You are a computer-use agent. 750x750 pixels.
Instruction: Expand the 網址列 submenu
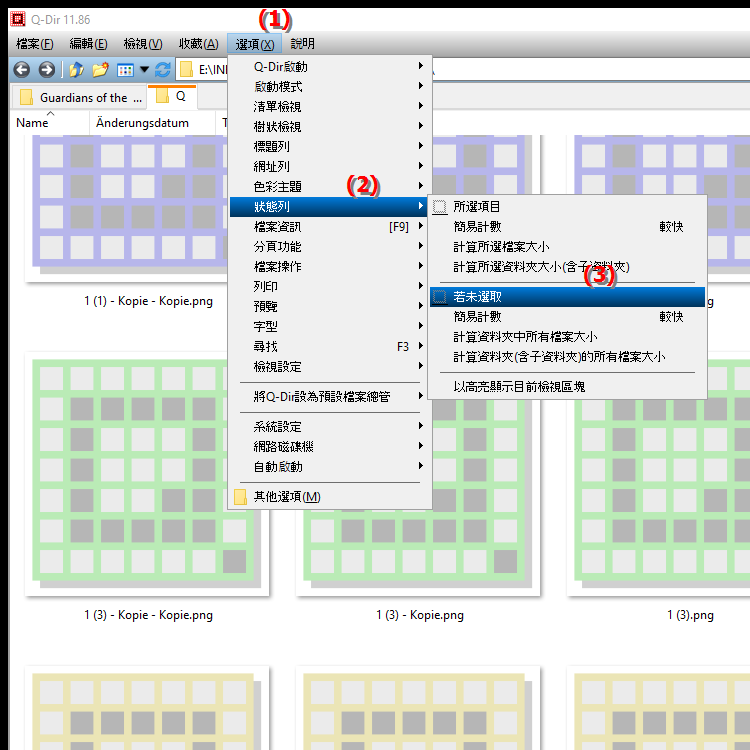point(330,166)
